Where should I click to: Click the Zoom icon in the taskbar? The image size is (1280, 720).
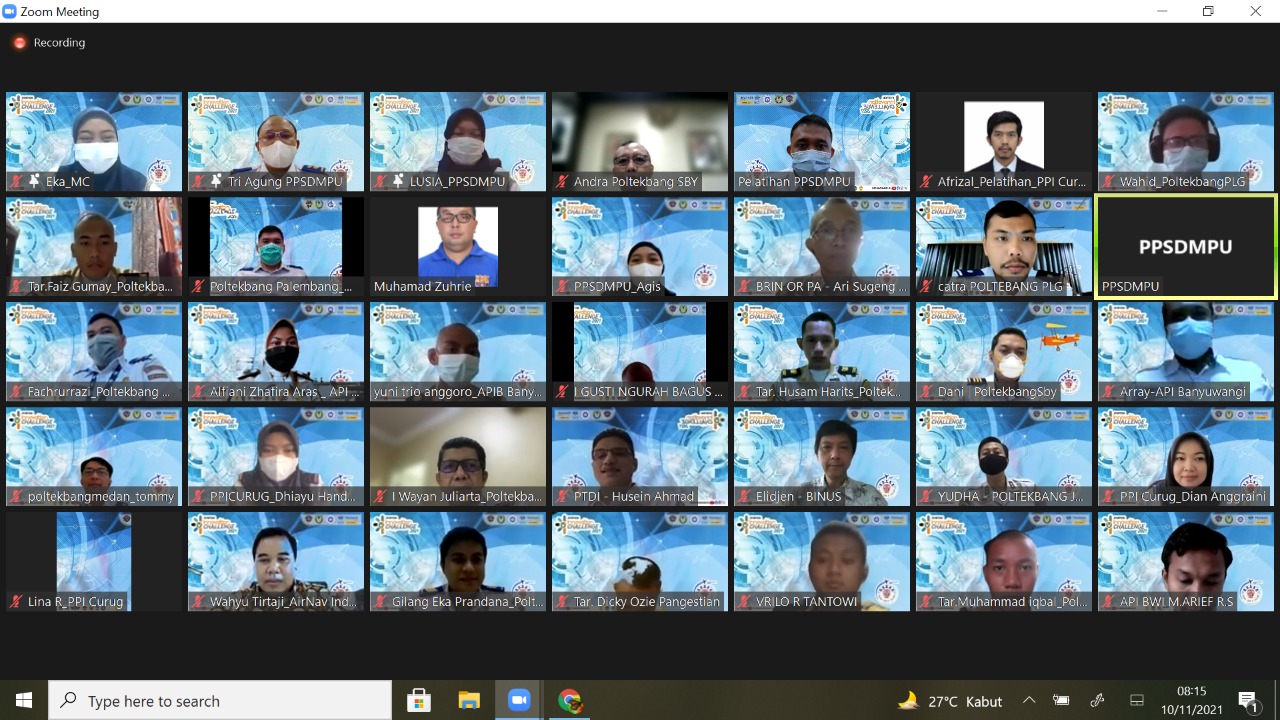[x=518, y=700]
